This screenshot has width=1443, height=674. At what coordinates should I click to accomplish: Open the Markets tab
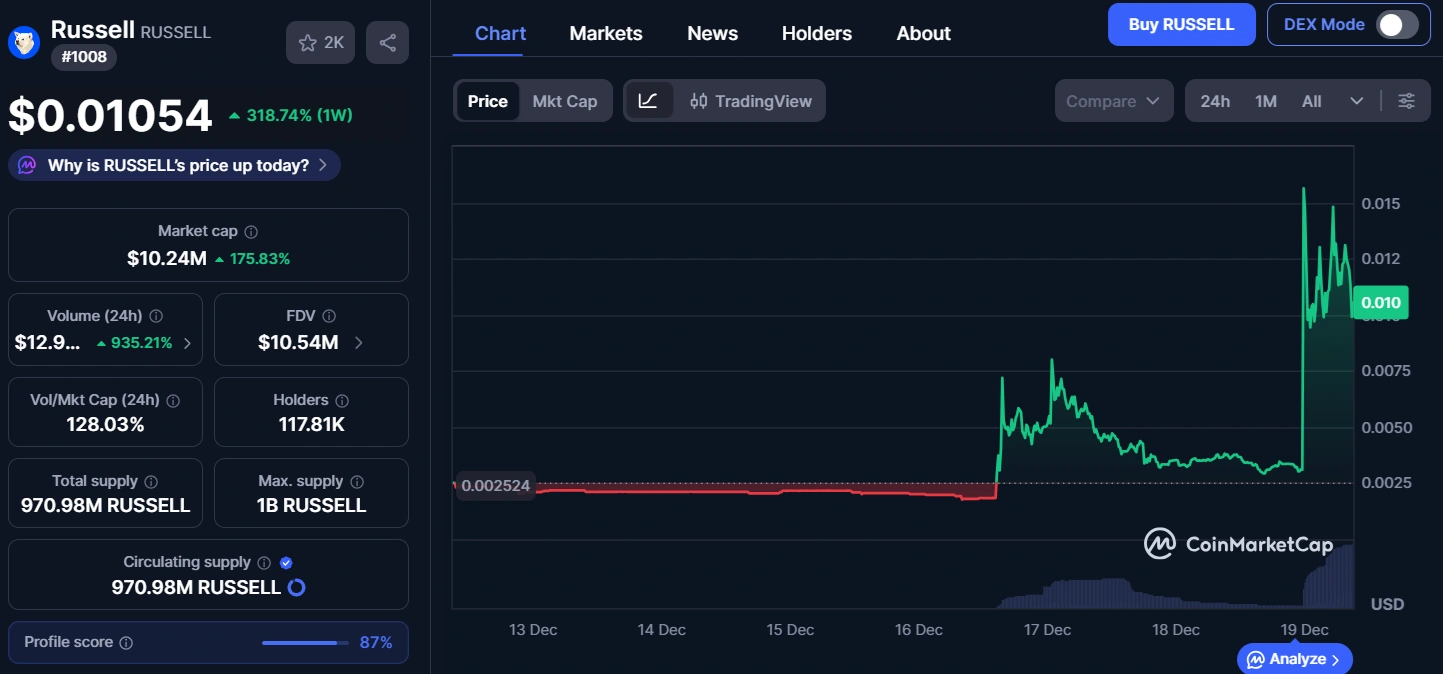pos(605,33)
